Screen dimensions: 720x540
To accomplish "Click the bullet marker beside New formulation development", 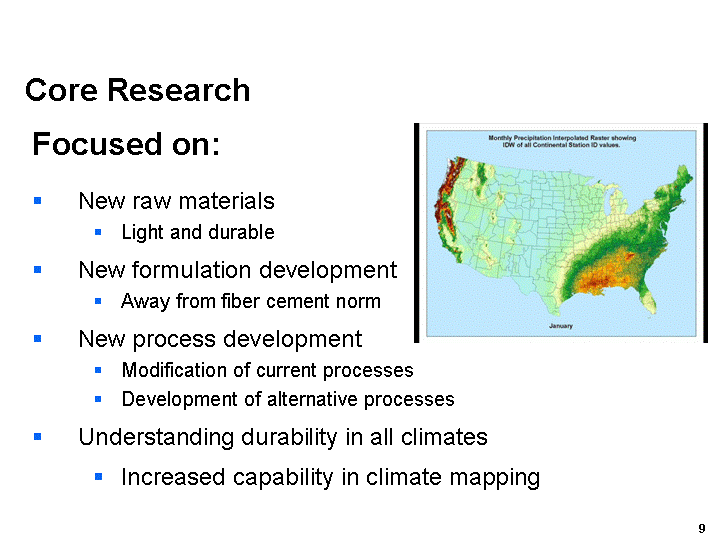I will 38,270.
